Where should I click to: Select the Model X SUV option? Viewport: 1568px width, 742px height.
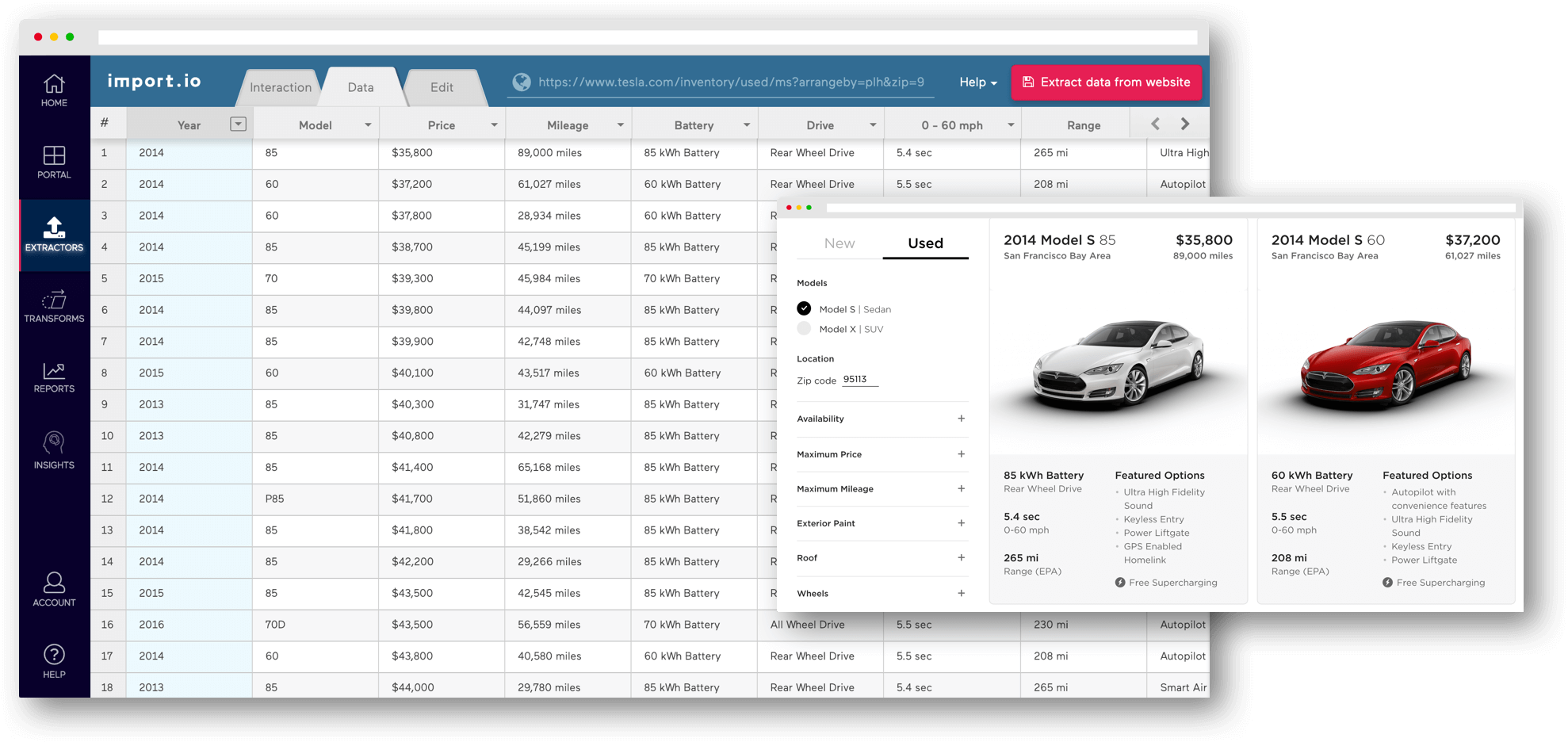(804, 328)
